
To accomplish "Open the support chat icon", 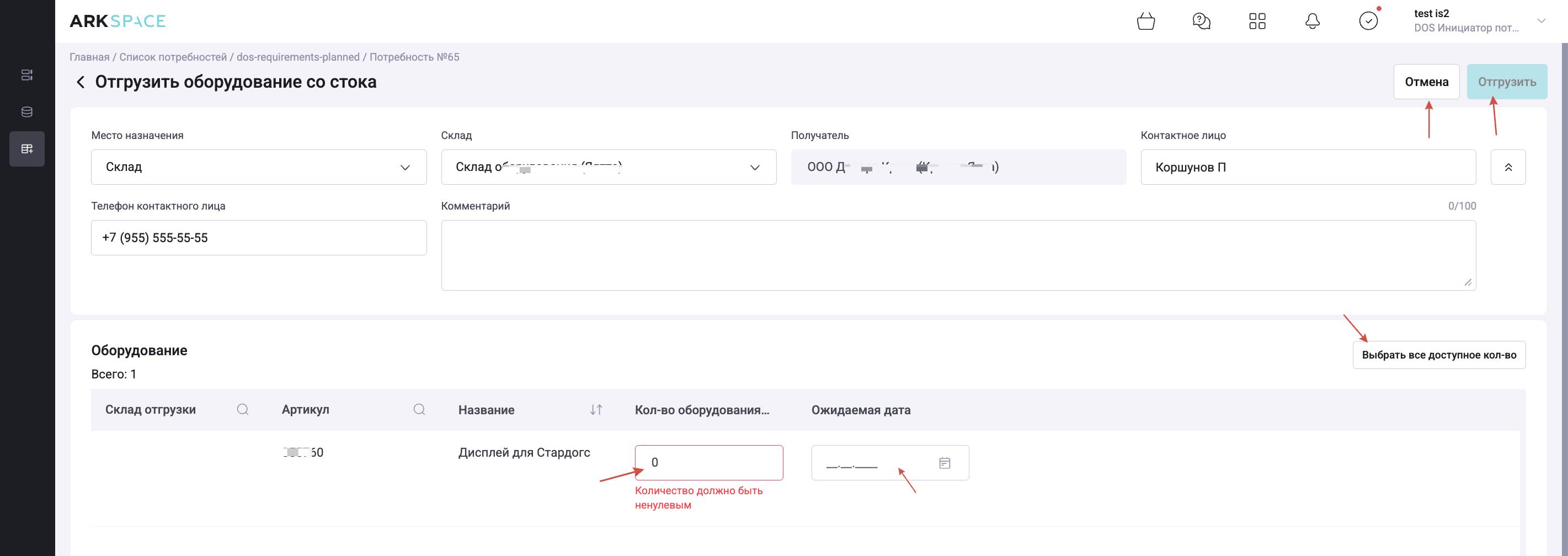I will (1201, 22).
